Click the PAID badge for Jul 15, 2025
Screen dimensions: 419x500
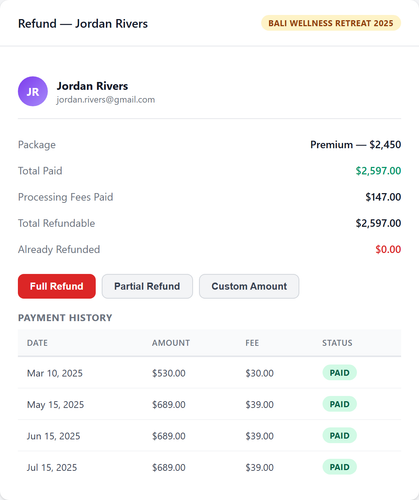(339, 467)
